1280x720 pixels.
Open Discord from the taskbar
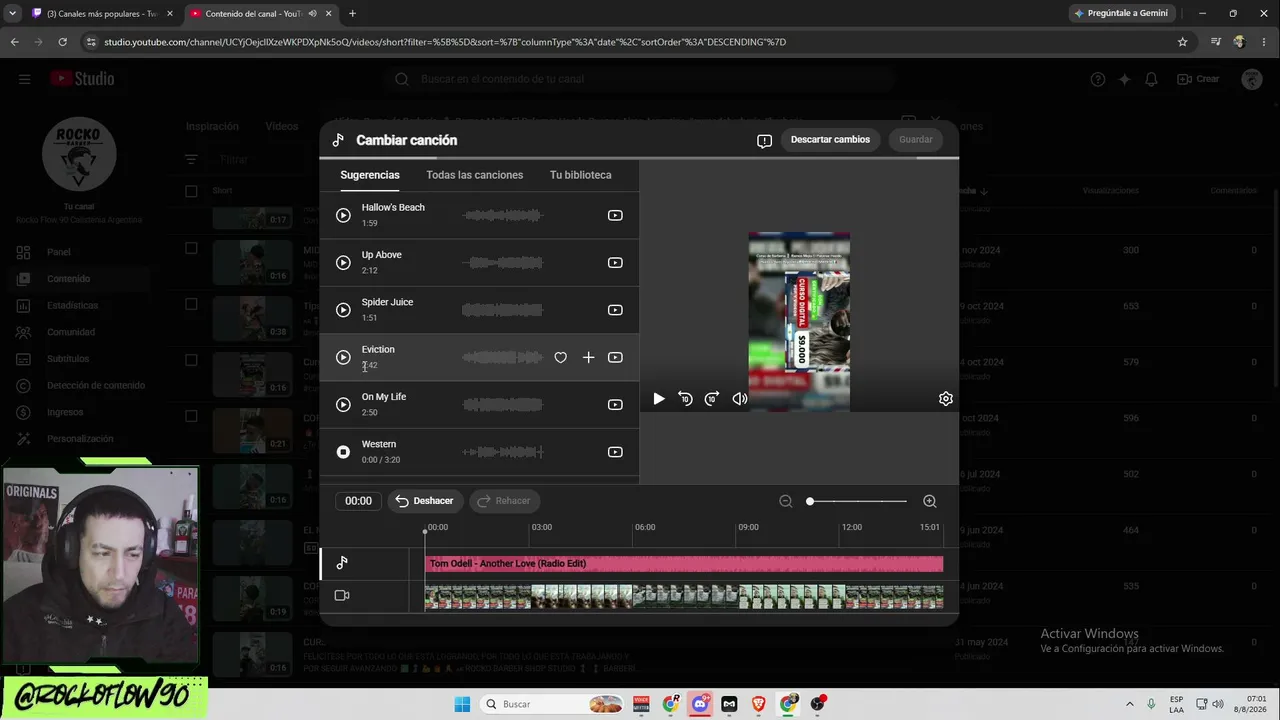click(700, 704)
